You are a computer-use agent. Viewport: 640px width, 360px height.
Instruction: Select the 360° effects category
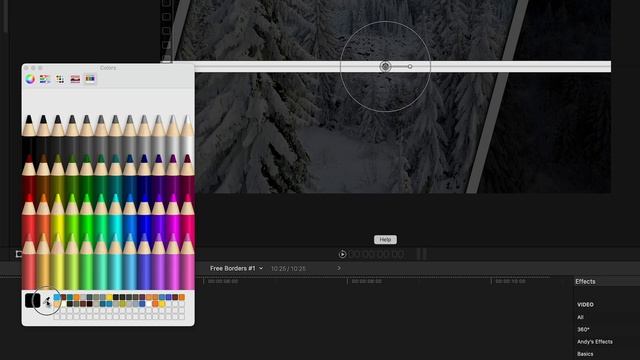point(583,329)
